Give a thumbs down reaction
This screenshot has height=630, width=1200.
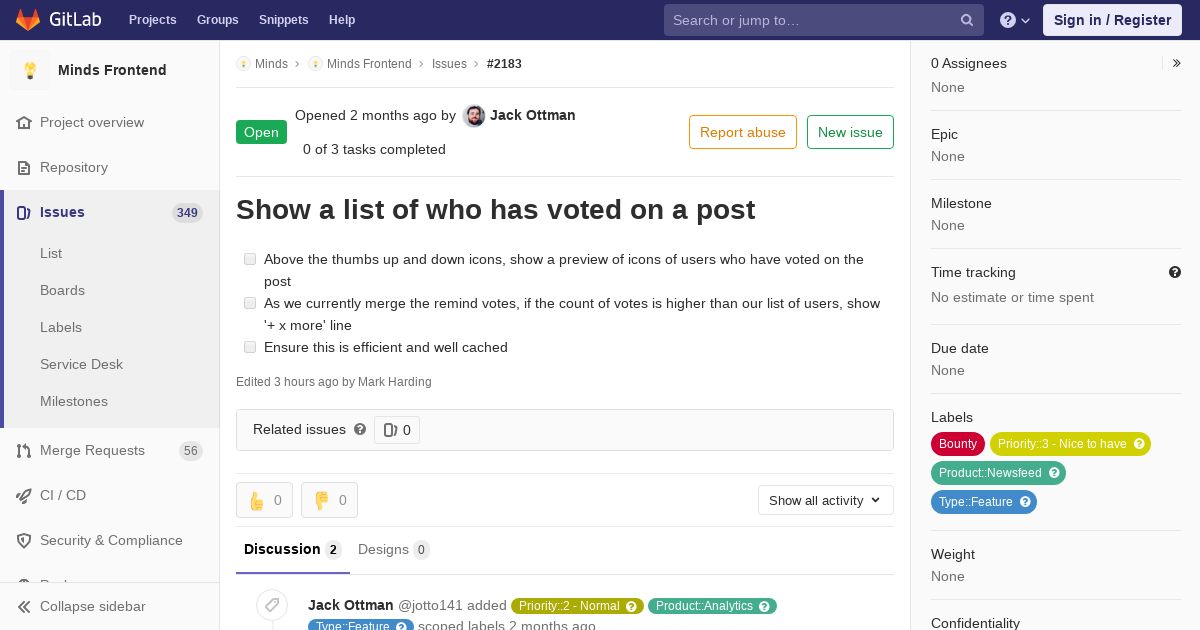click(329, 500)
